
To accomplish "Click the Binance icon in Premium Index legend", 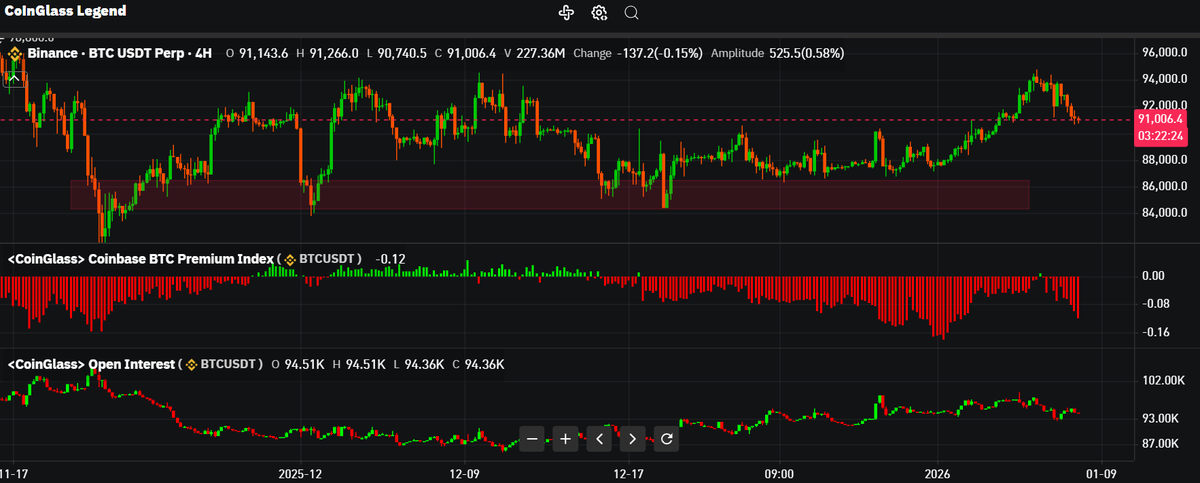I will tap(290, 259).
